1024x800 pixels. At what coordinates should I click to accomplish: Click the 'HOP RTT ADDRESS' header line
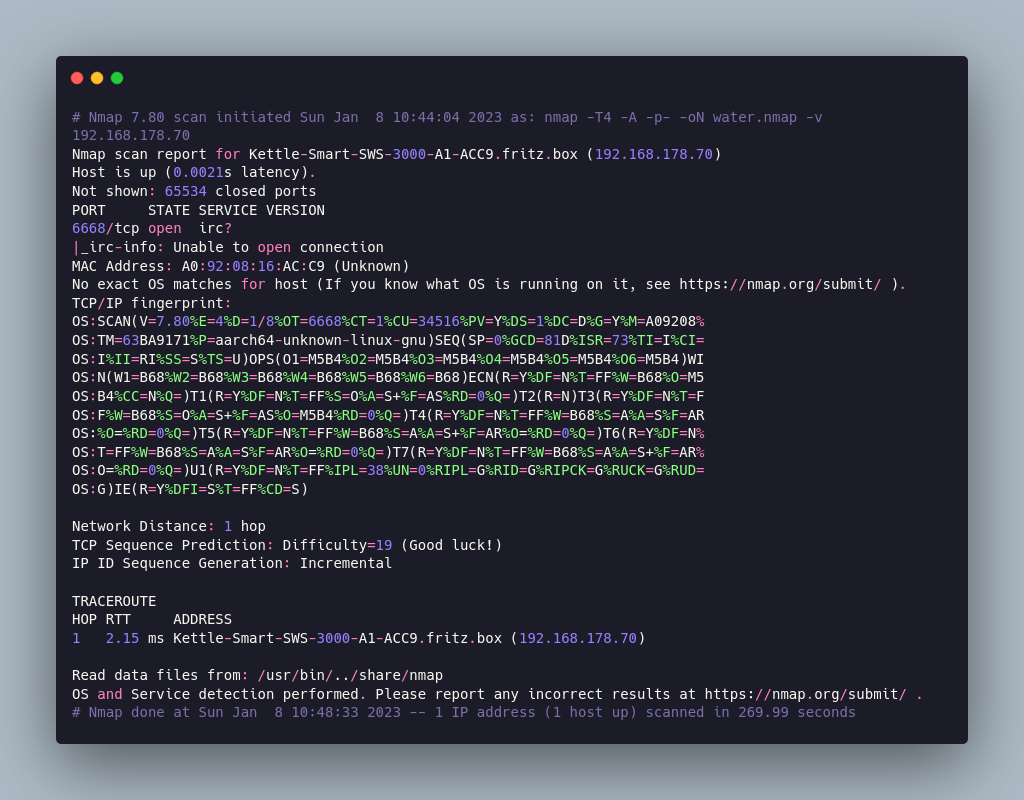(152, 620)
